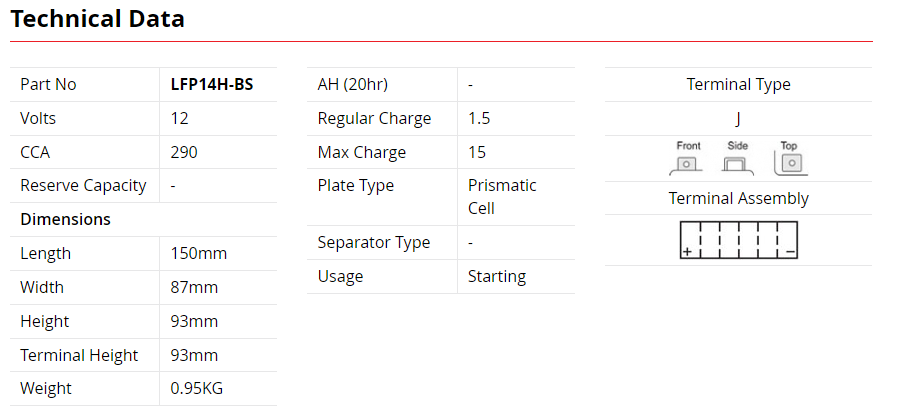Click the Max Charge value 15
This screenshot has width=901, height=417.
coord(477,152)
